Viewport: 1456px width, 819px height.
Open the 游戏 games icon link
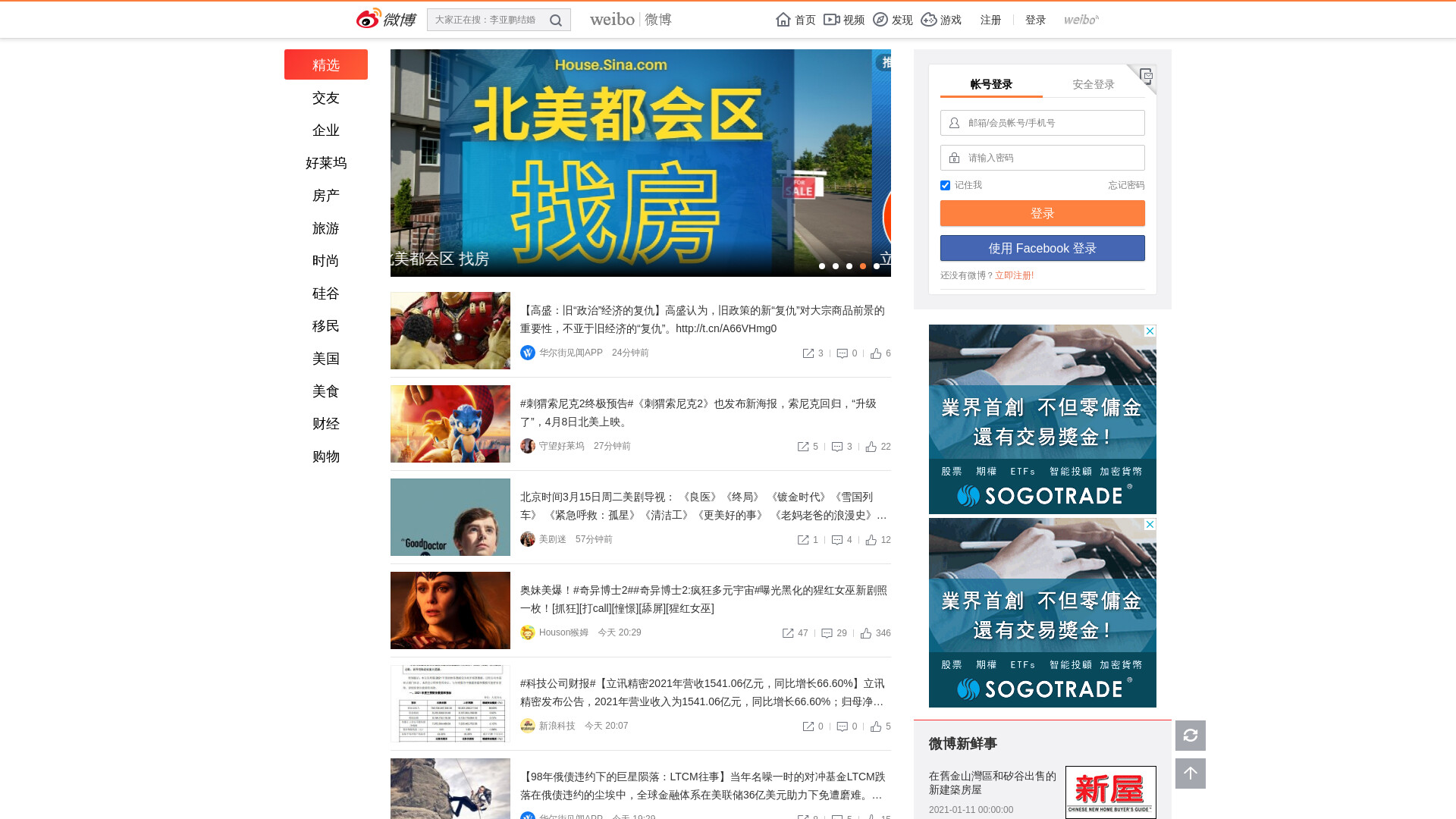[941, 20]
